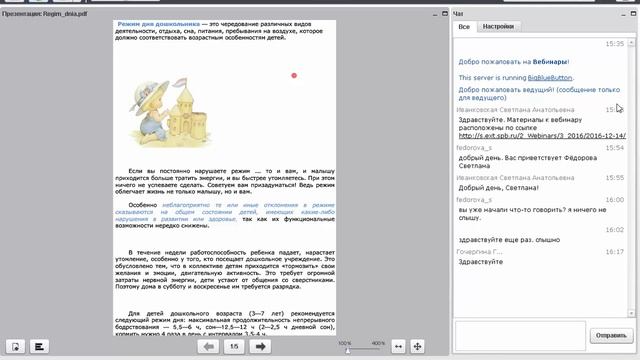Click the 'здравствуйте еще раз. слышно' message
Screen dimensions: 640x360
(x=509, y=240)
